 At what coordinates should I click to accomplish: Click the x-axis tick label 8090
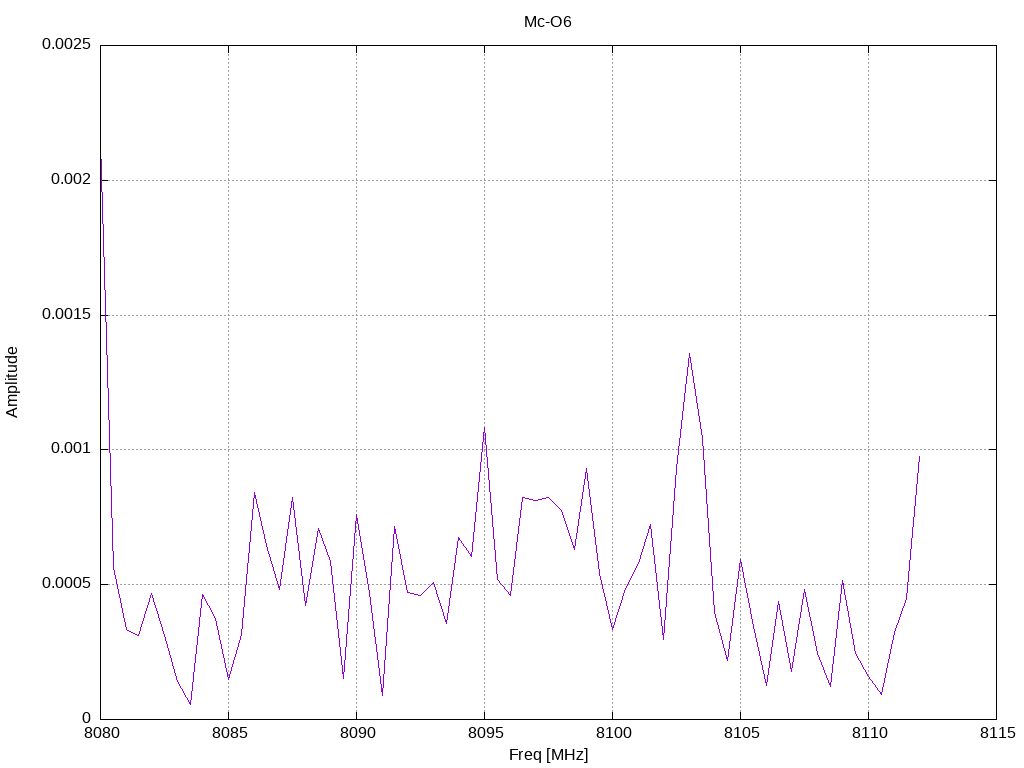[x=357, y=733]
